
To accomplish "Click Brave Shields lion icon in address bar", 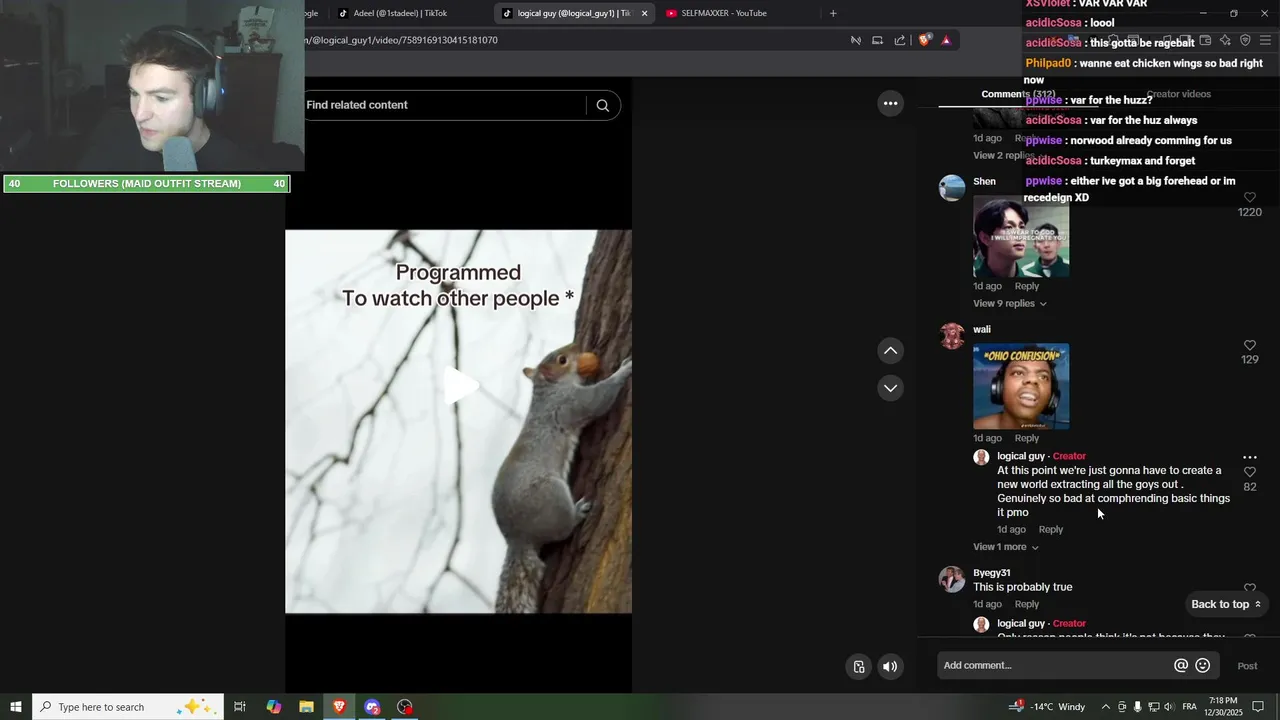I will pyautogui.click(x=924, y=40).
